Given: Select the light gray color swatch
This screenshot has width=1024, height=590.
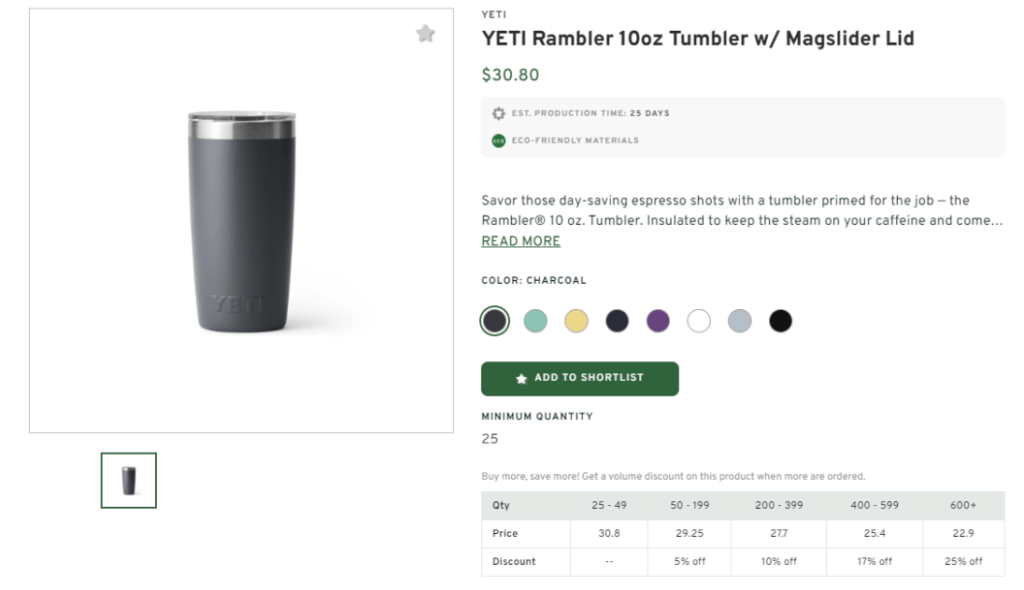Looking at the screenshot, I should 740,320.
